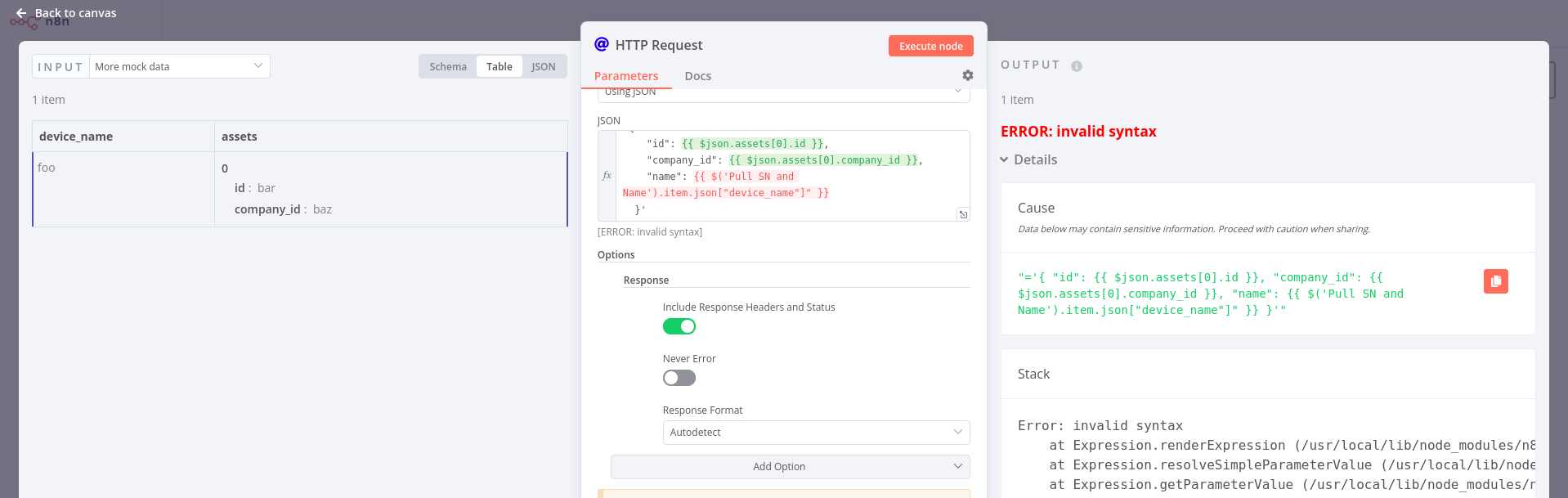The width and height of the screenshot is (1568, 498).
Task: Select the Table input view
Action: pyautogui.click(x=499, y=67)
